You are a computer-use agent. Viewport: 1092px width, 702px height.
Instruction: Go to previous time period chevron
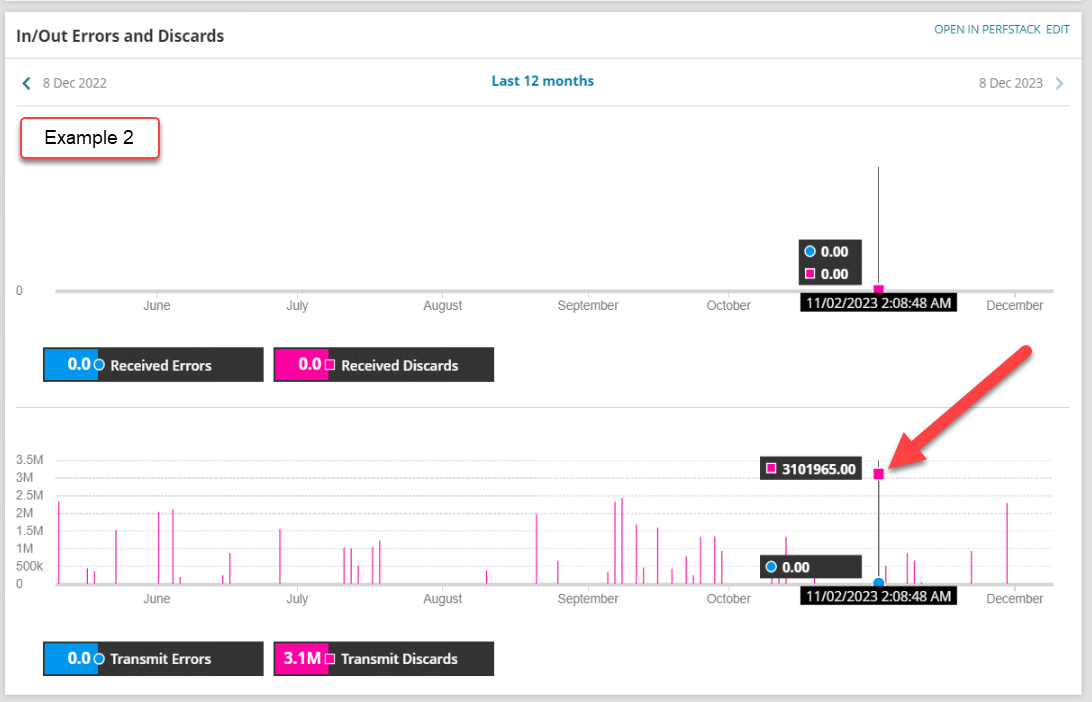tap(26, 83)
